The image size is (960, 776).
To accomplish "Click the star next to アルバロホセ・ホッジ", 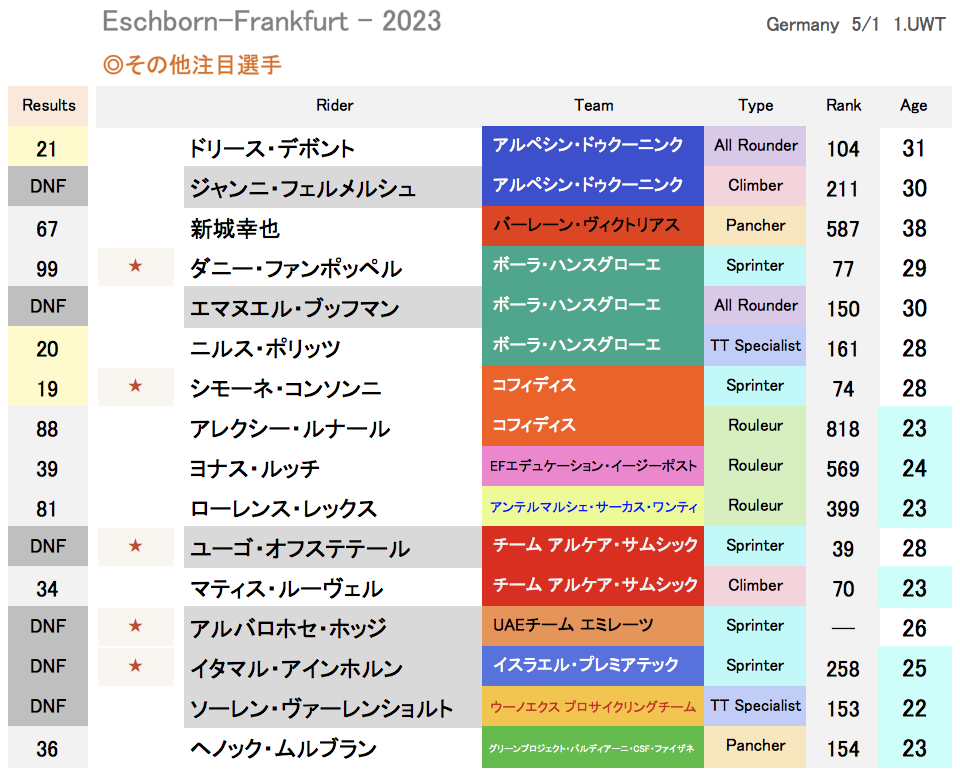I will click(x=135, y=627).
